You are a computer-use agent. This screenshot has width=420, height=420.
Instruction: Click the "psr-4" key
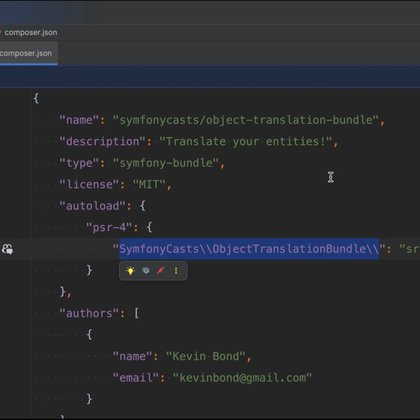tap(109, 227)
